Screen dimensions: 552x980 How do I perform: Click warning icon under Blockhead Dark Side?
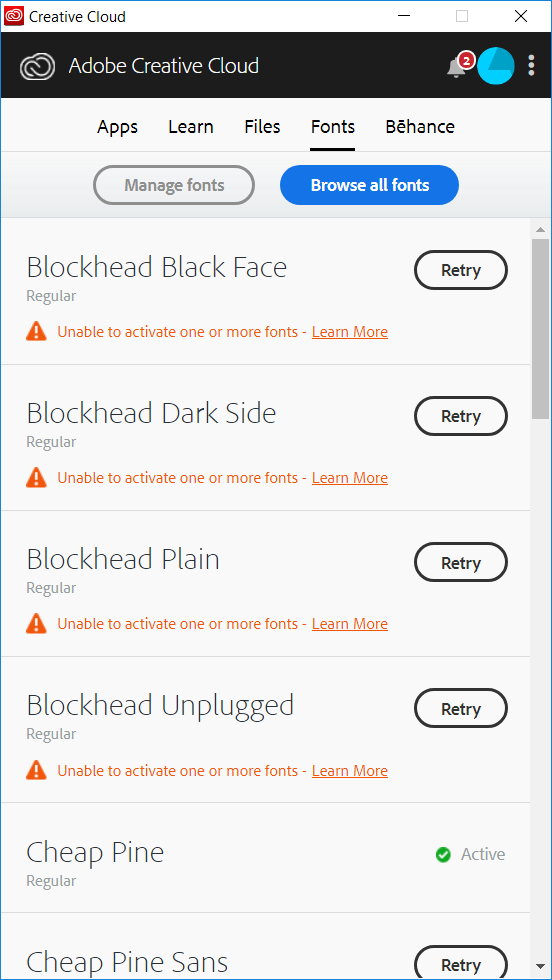click(x=36, y=478)
